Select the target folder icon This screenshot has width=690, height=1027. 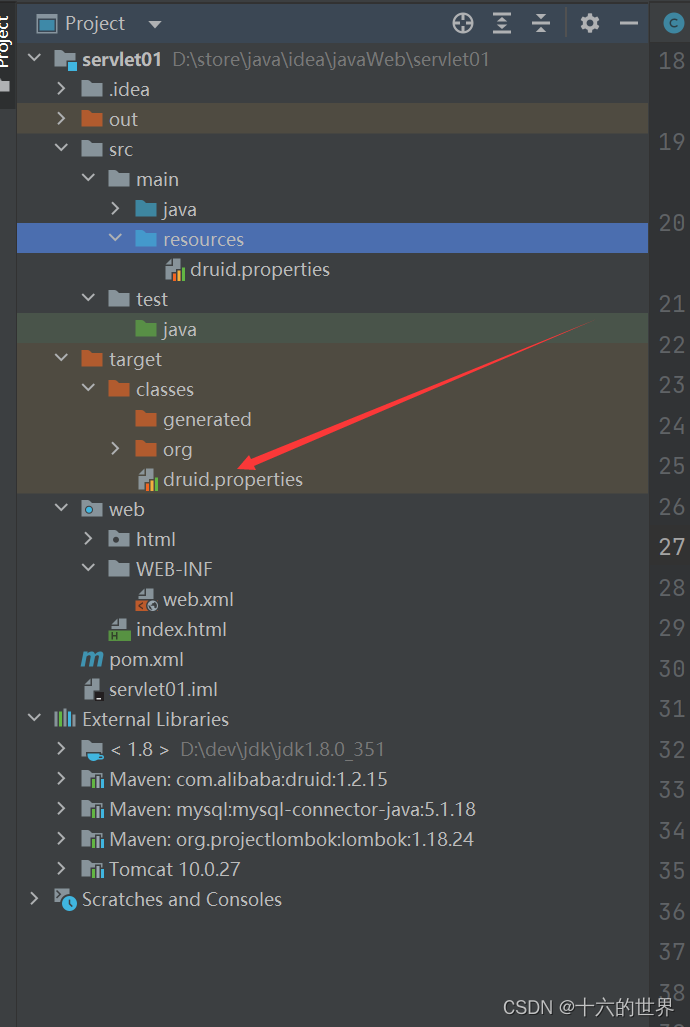click(x=92, y=359)
